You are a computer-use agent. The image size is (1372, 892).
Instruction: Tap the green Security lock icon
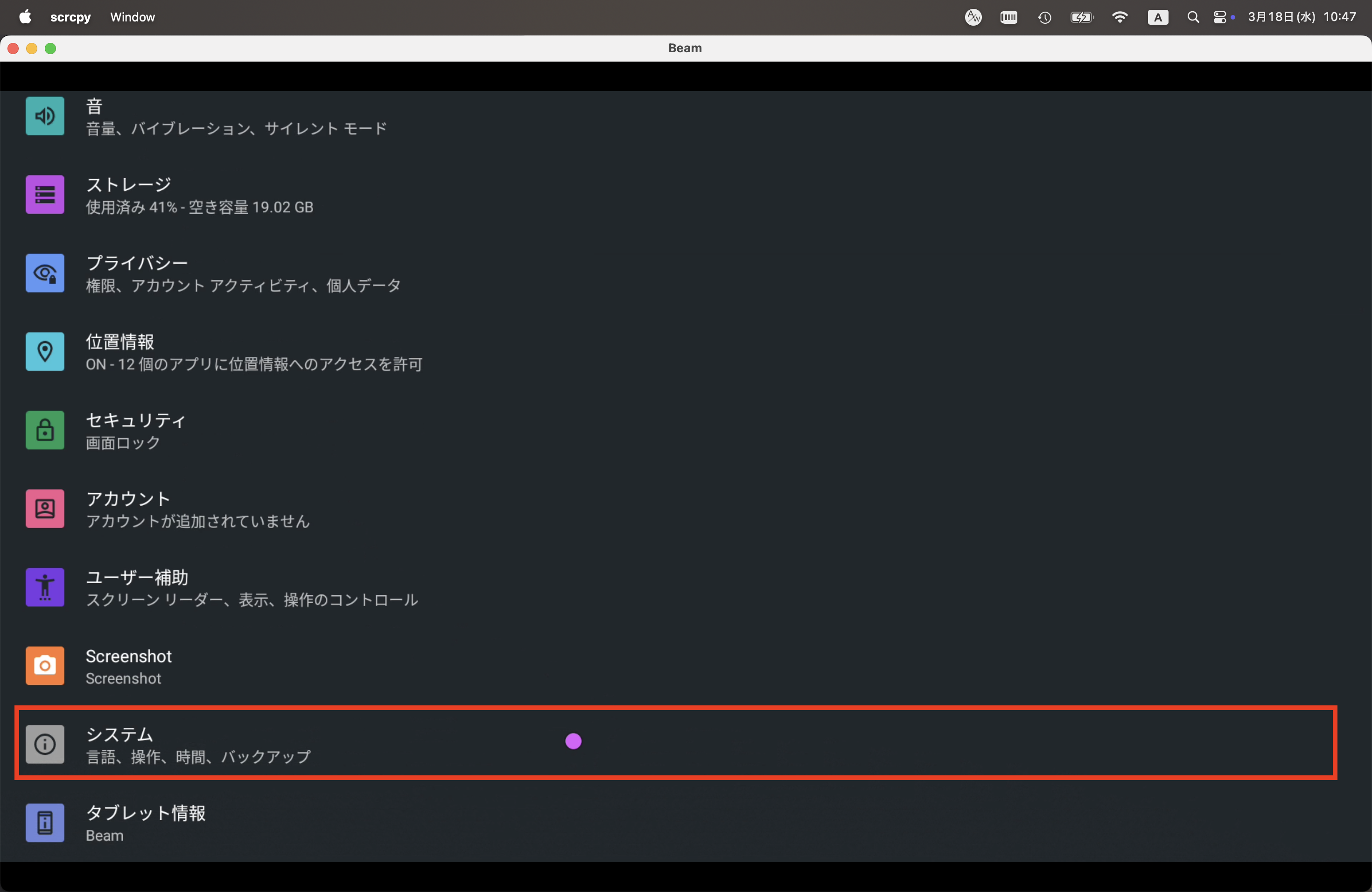pyautogui.click(x=45, y=431)
